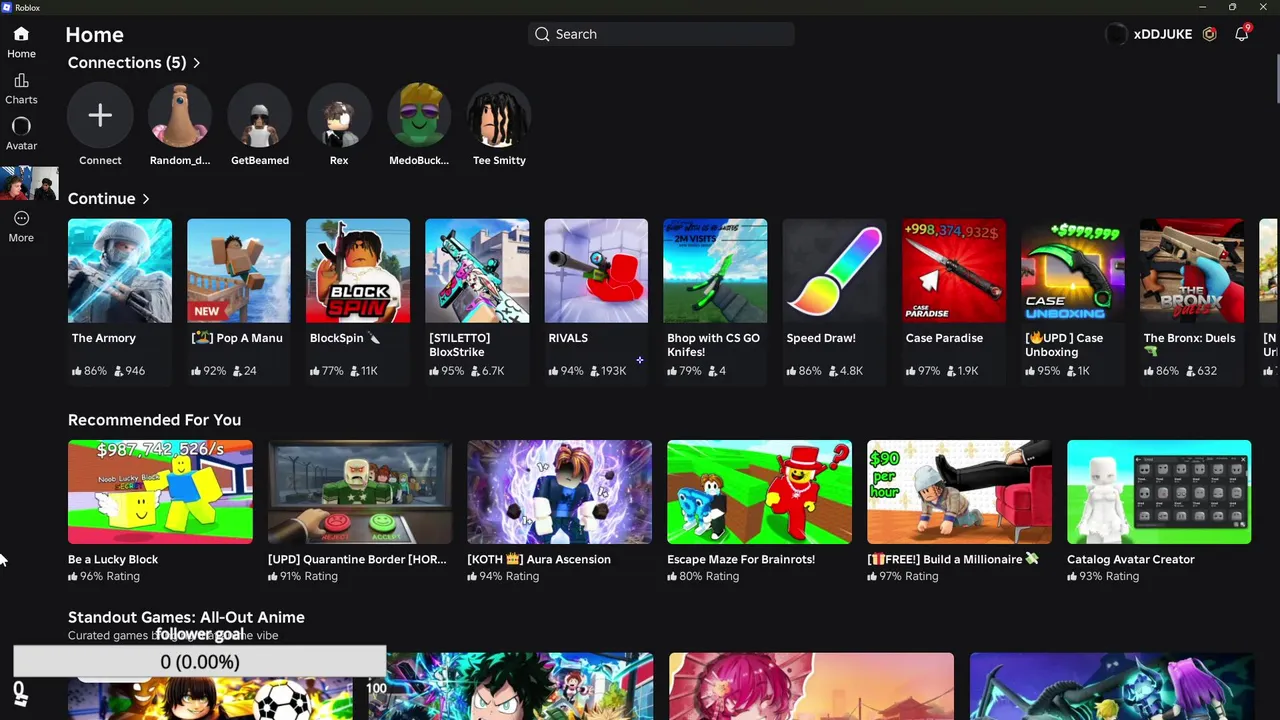This screenshot has width=1280, height=720.
Task: Click the Home page heading
Action: (95, 35)
